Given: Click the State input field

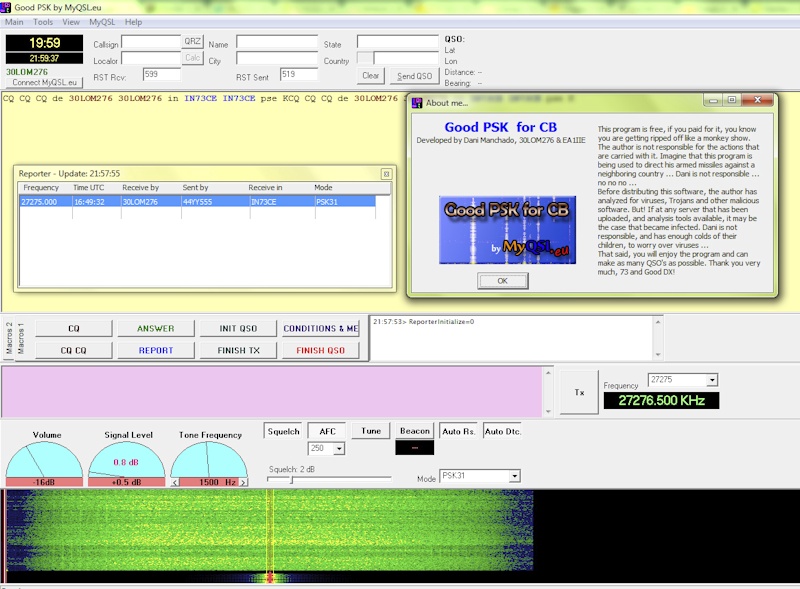Looking at the screenshot, I should pyautogui.click(x=397, y=41).
